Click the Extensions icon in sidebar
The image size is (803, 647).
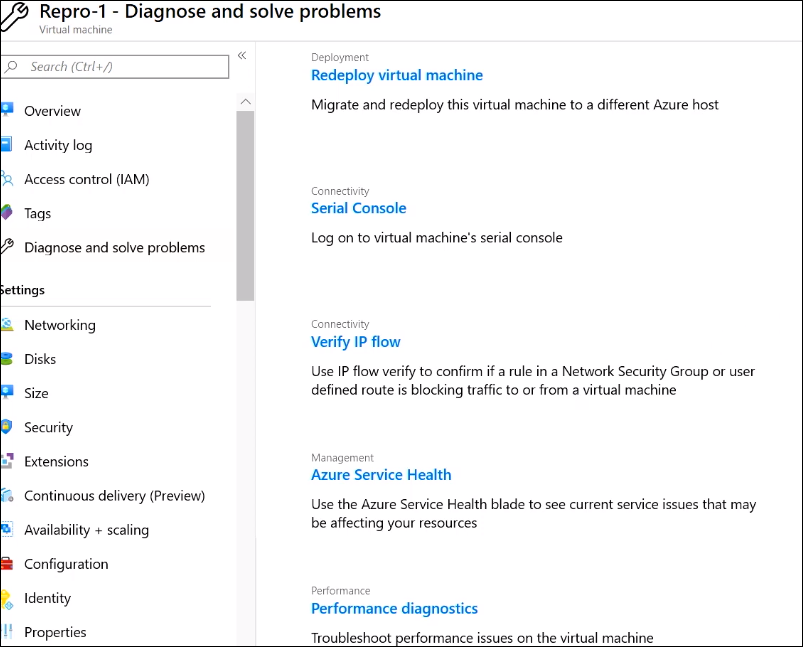coord(6,461)
